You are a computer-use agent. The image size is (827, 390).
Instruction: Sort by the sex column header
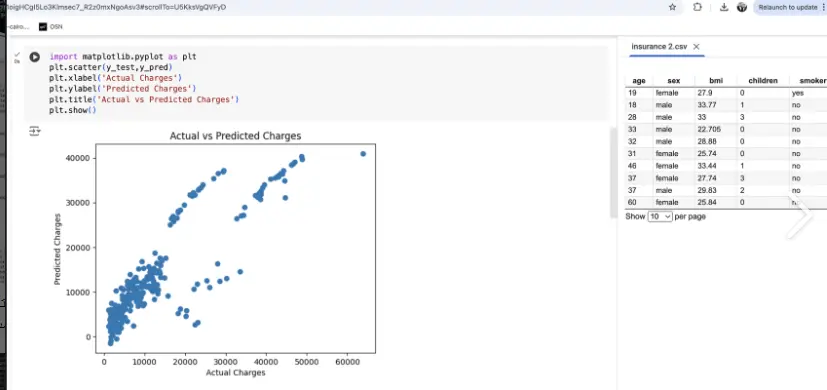pyautogui.click(x=674, y=81)
